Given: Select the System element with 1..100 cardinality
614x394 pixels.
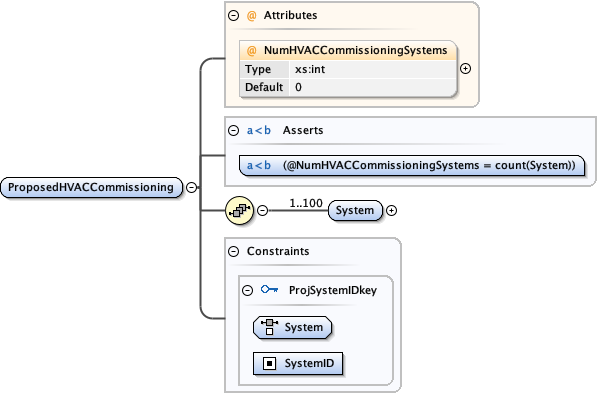Looking at the screenshot, I should coord(355,210).
